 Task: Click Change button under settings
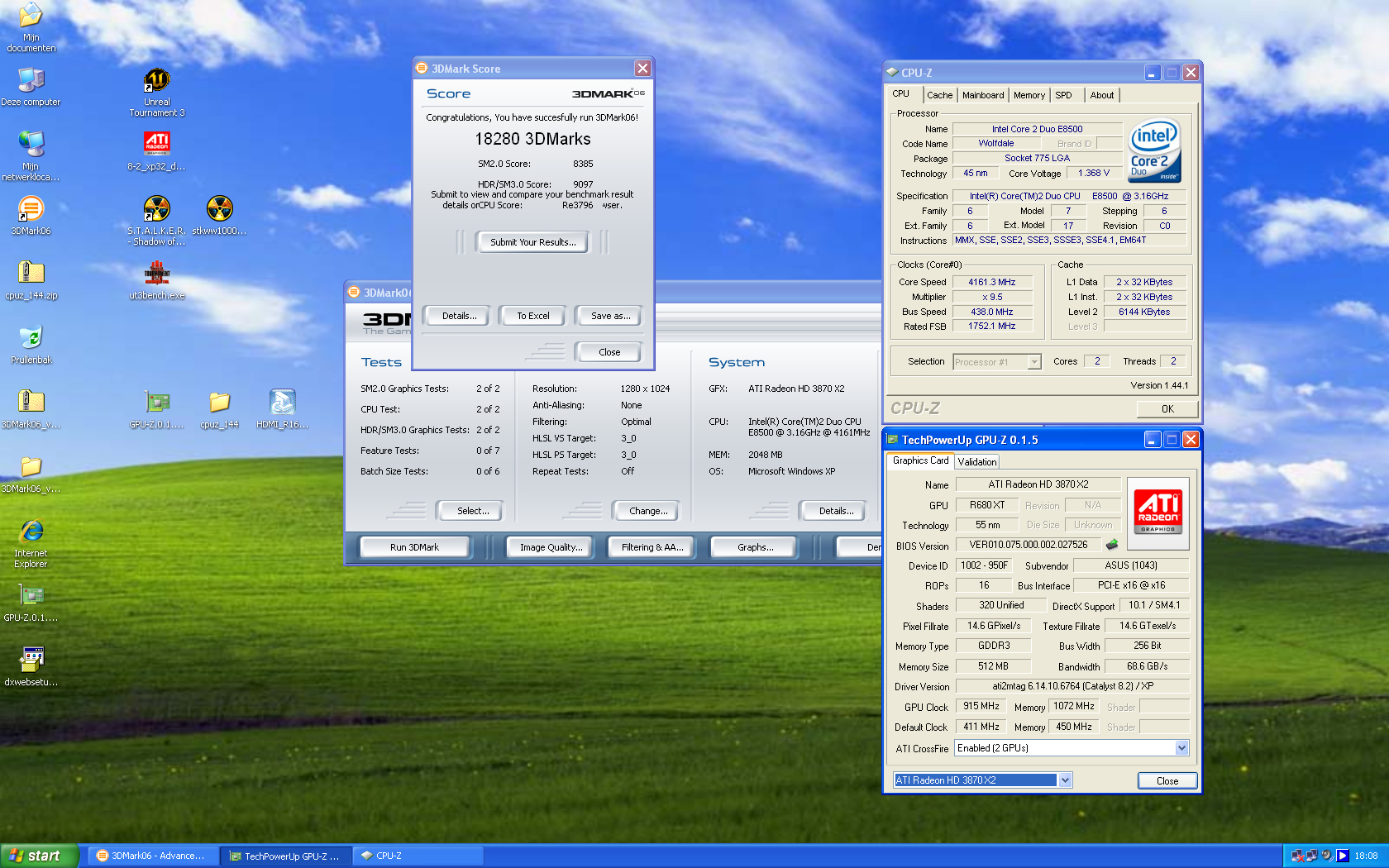point(648,511)
